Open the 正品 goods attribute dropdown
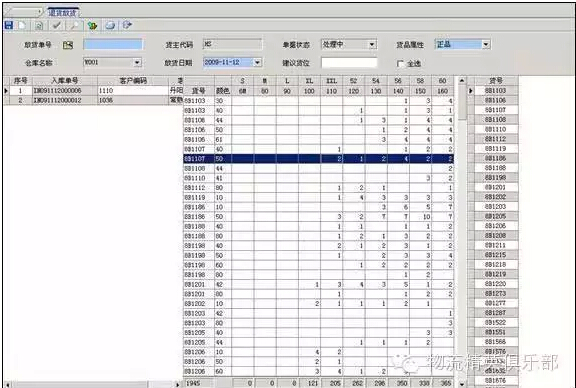Viewport: 576px width, 388px height. (x=486, y=44)
